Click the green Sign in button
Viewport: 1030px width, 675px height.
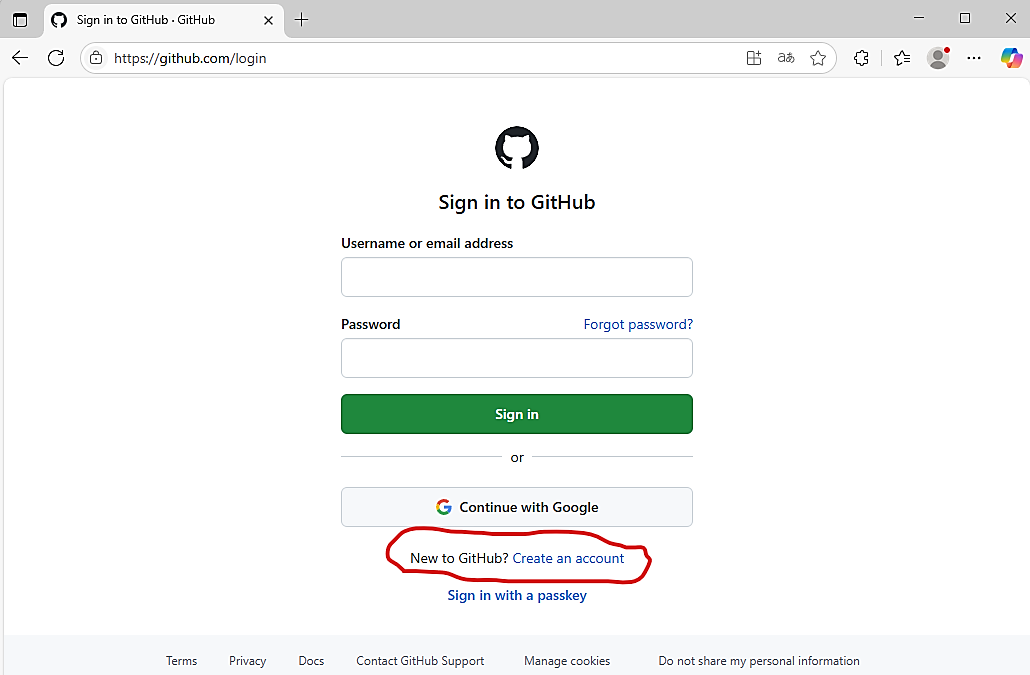[516, 413]
